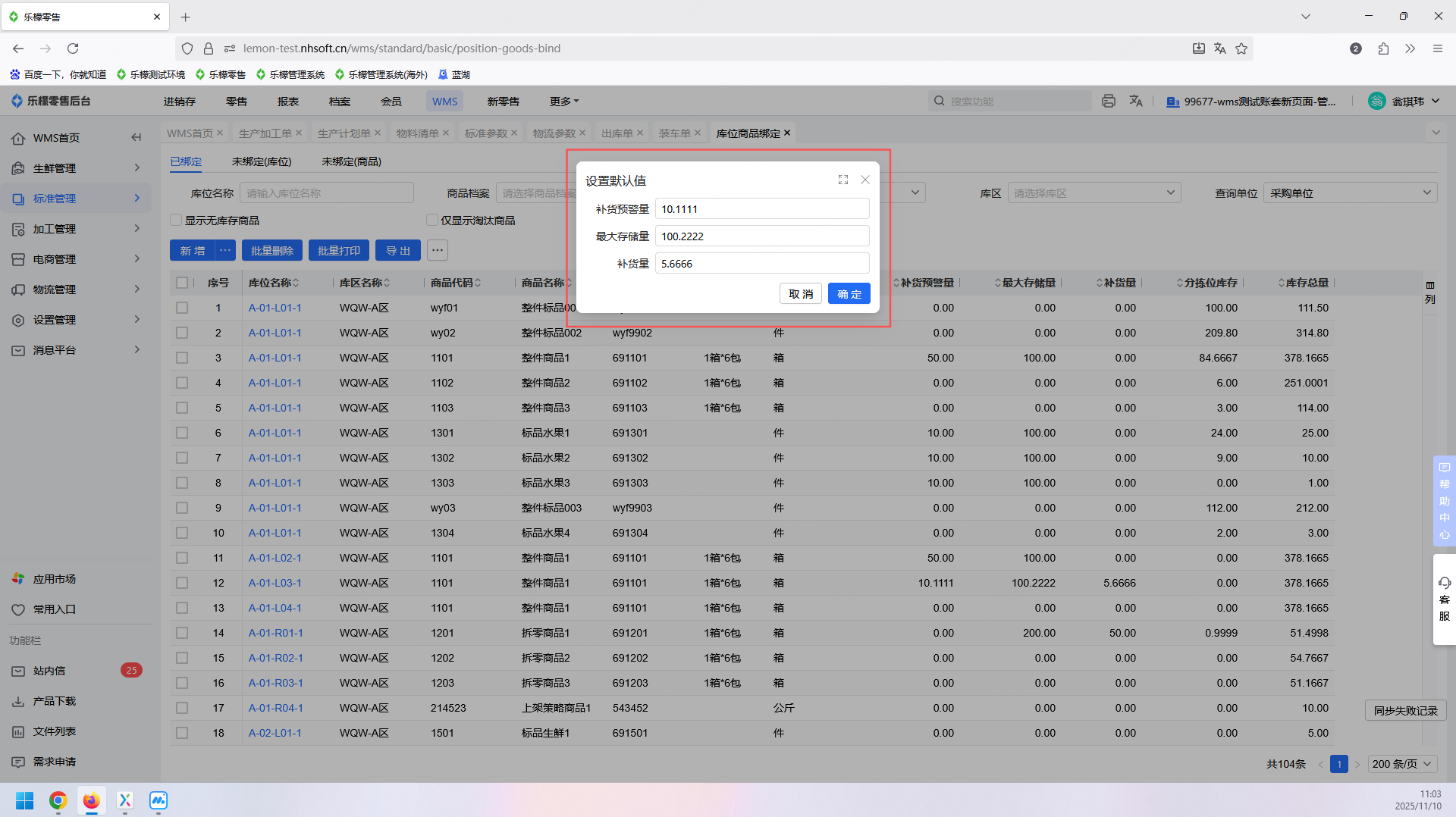This screenshot has width=1456, height=817.
Task: Click the printer icon in the top bar
Action: (x=1108, y=101)
